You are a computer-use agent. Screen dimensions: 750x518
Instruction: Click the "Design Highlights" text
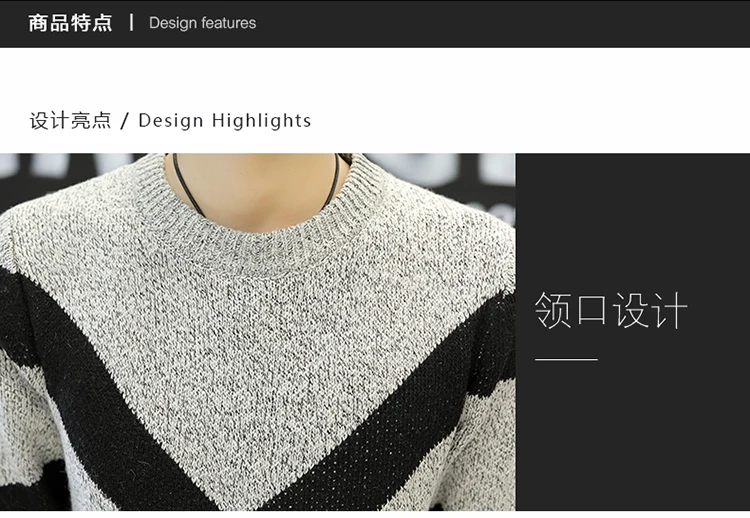[x=225, y=121]
